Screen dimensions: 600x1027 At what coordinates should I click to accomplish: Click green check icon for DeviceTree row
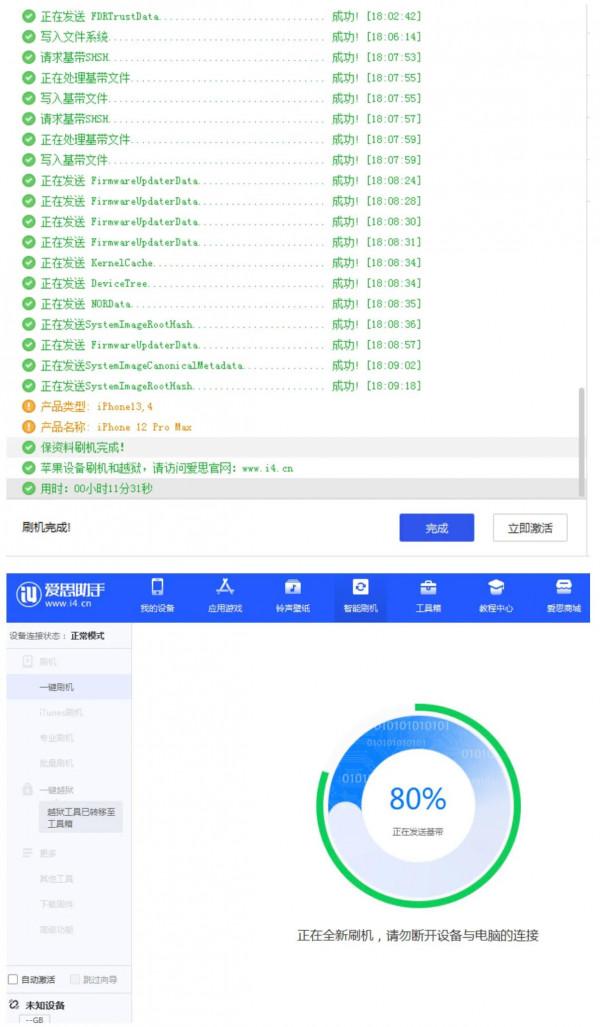28,283
